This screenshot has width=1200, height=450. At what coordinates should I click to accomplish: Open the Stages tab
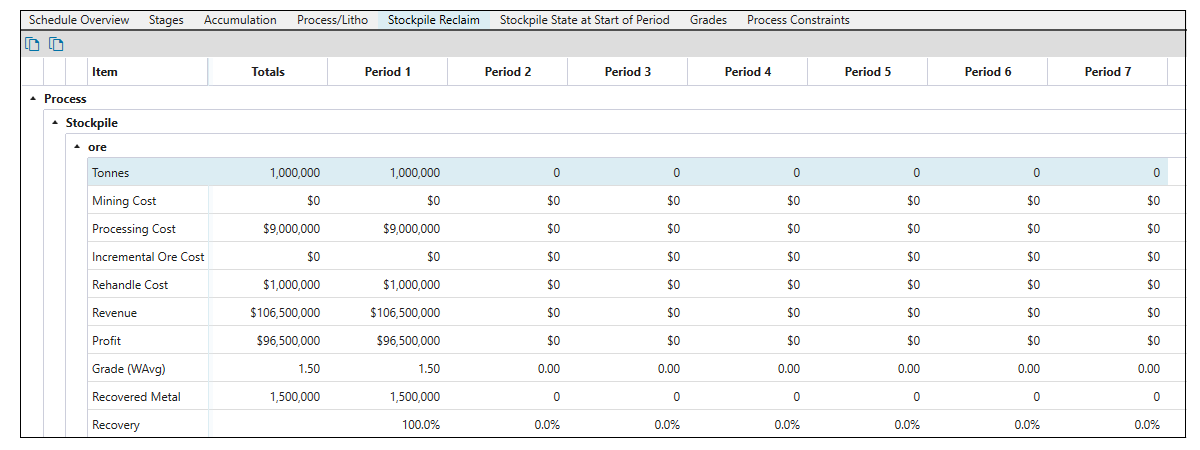click(166, 19)
